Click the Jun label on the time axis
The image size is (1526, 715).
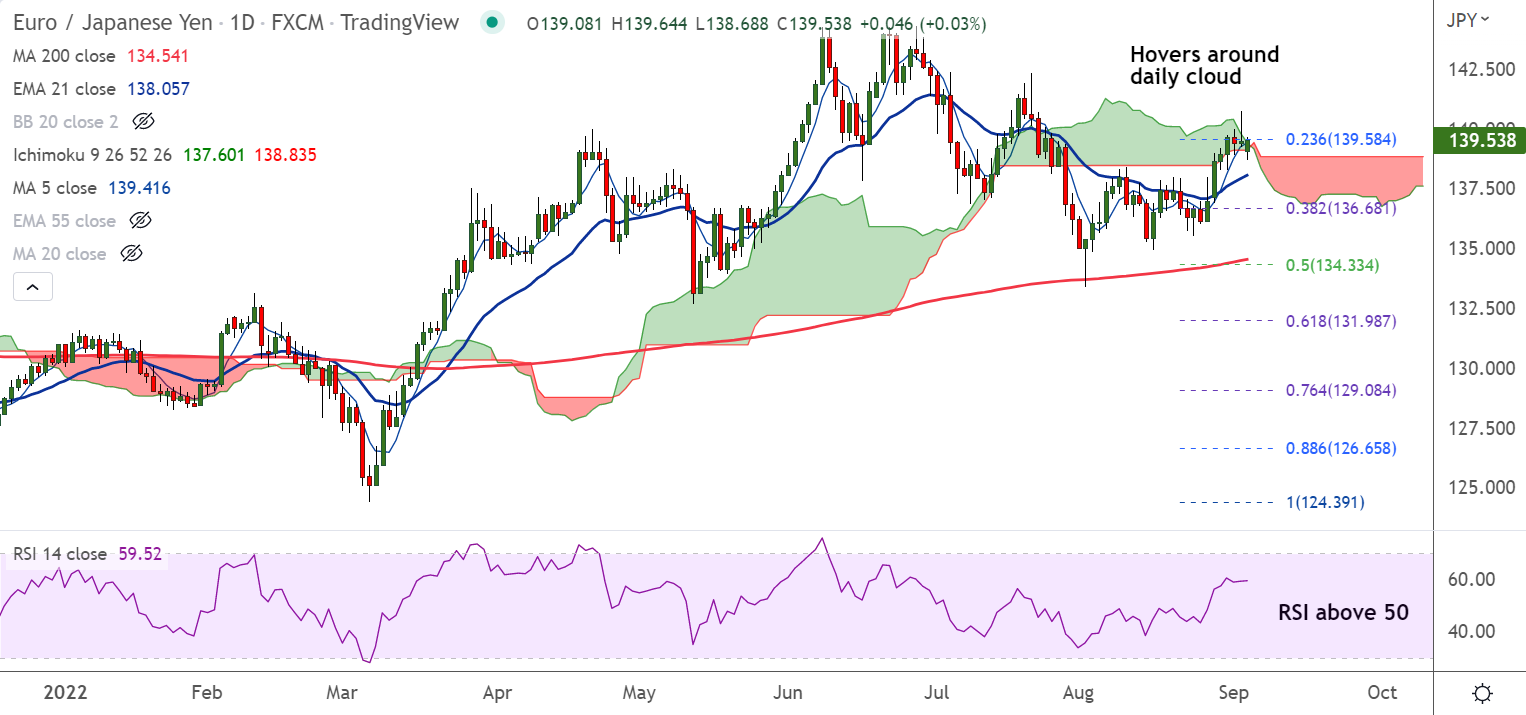coord(790,693)
